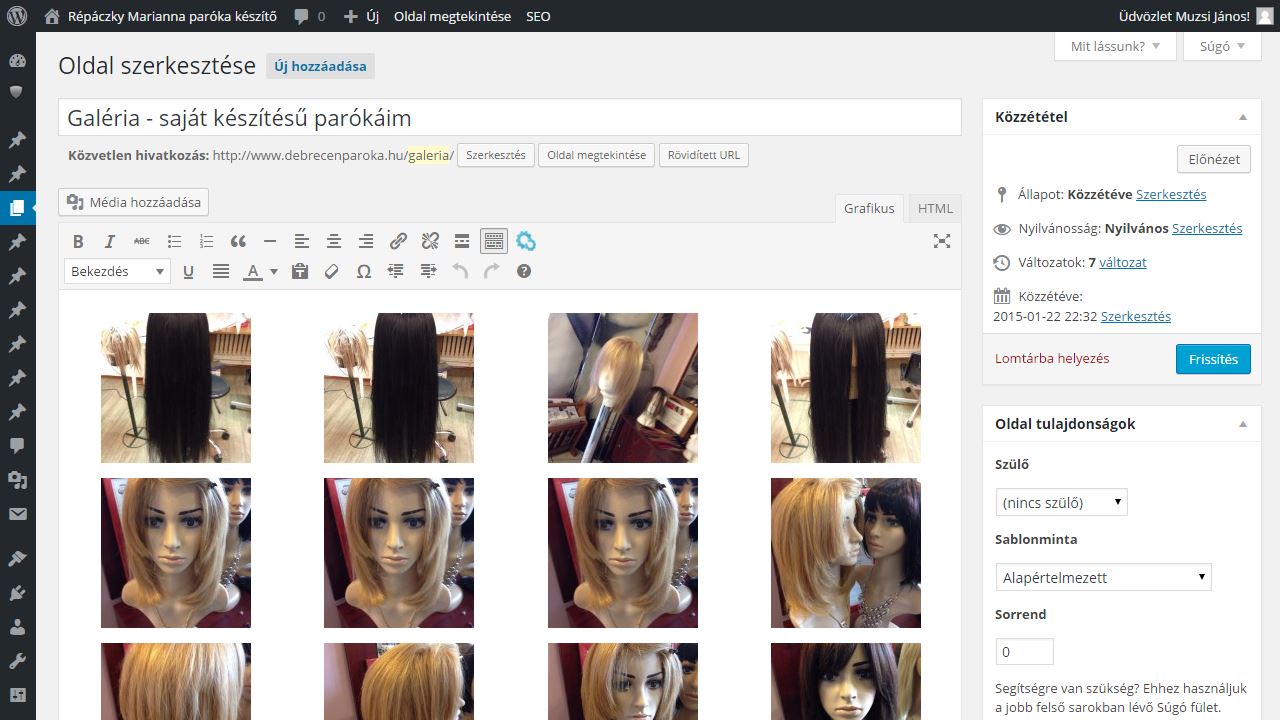1280x720 pixels.
Task: Open the Szülő parent page dropdown
Action: pos(1061,503)
